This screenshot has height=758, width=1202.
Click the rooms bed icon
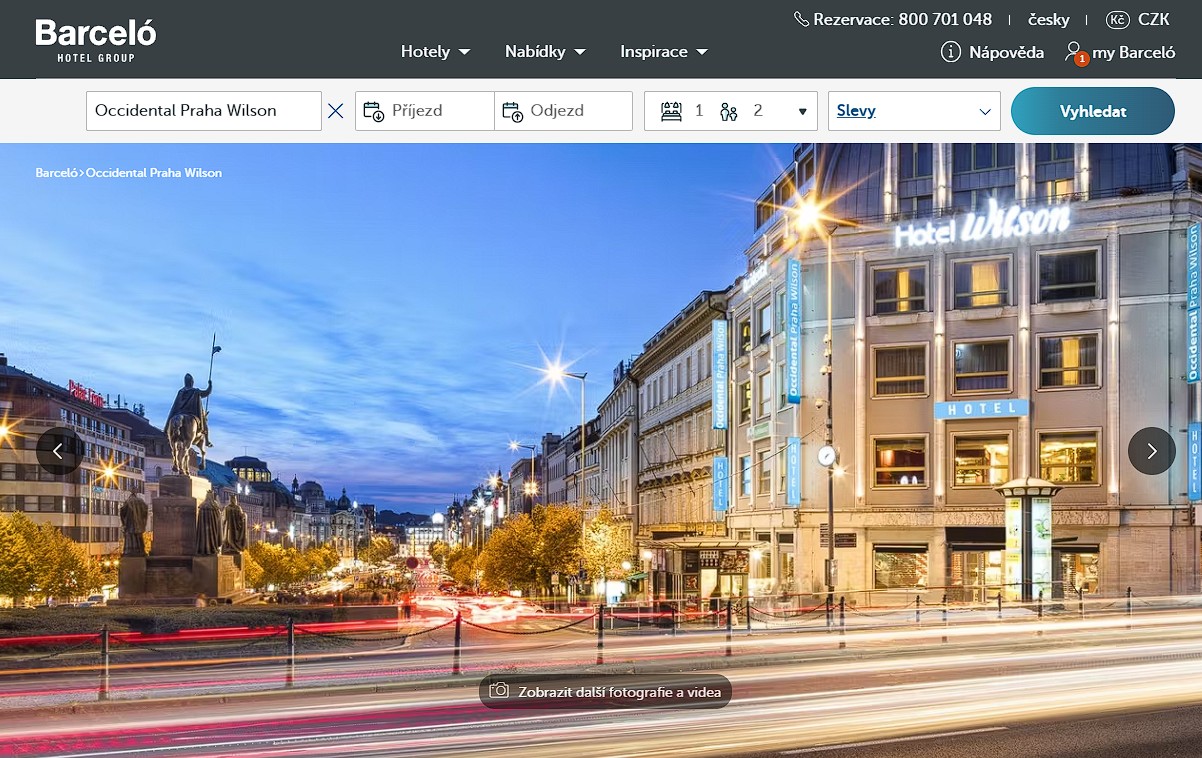pos(671,111)
